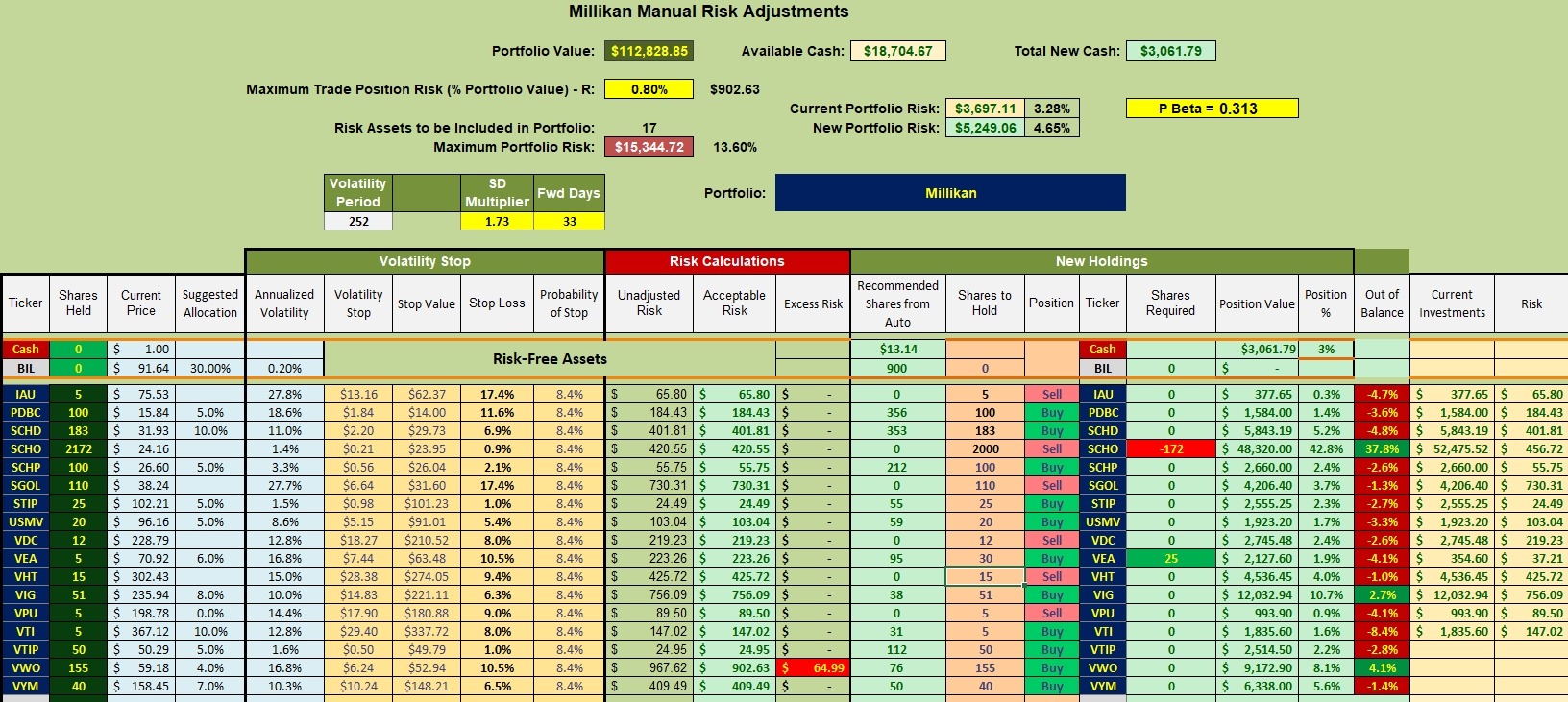1568x702 pixels.
Task: Select IAU Sell position cell
Action: tap(1052, 394)
